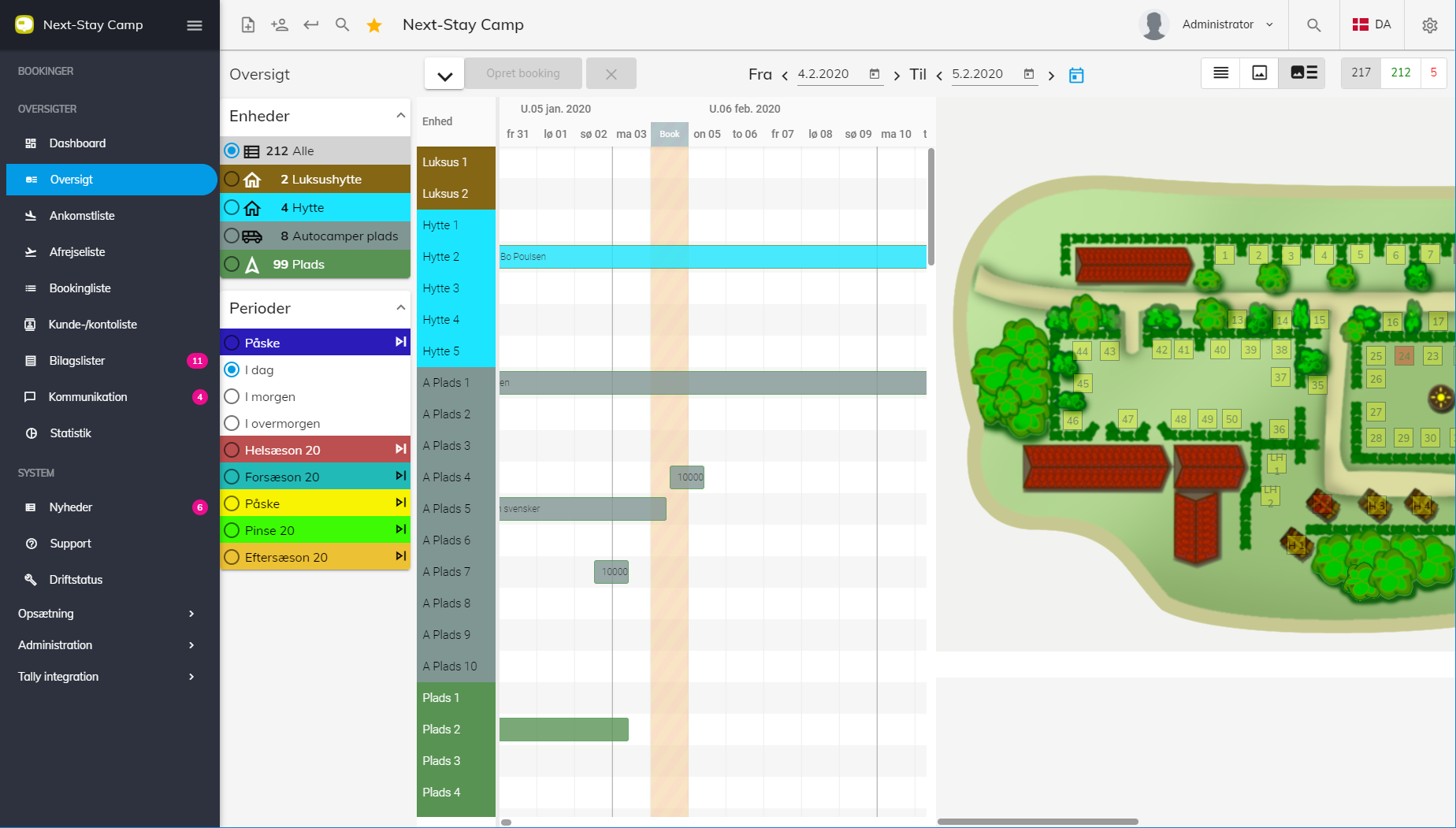Open the Bo Poulsen booking bar
The image size is (1456, 828).
[713, 256]
